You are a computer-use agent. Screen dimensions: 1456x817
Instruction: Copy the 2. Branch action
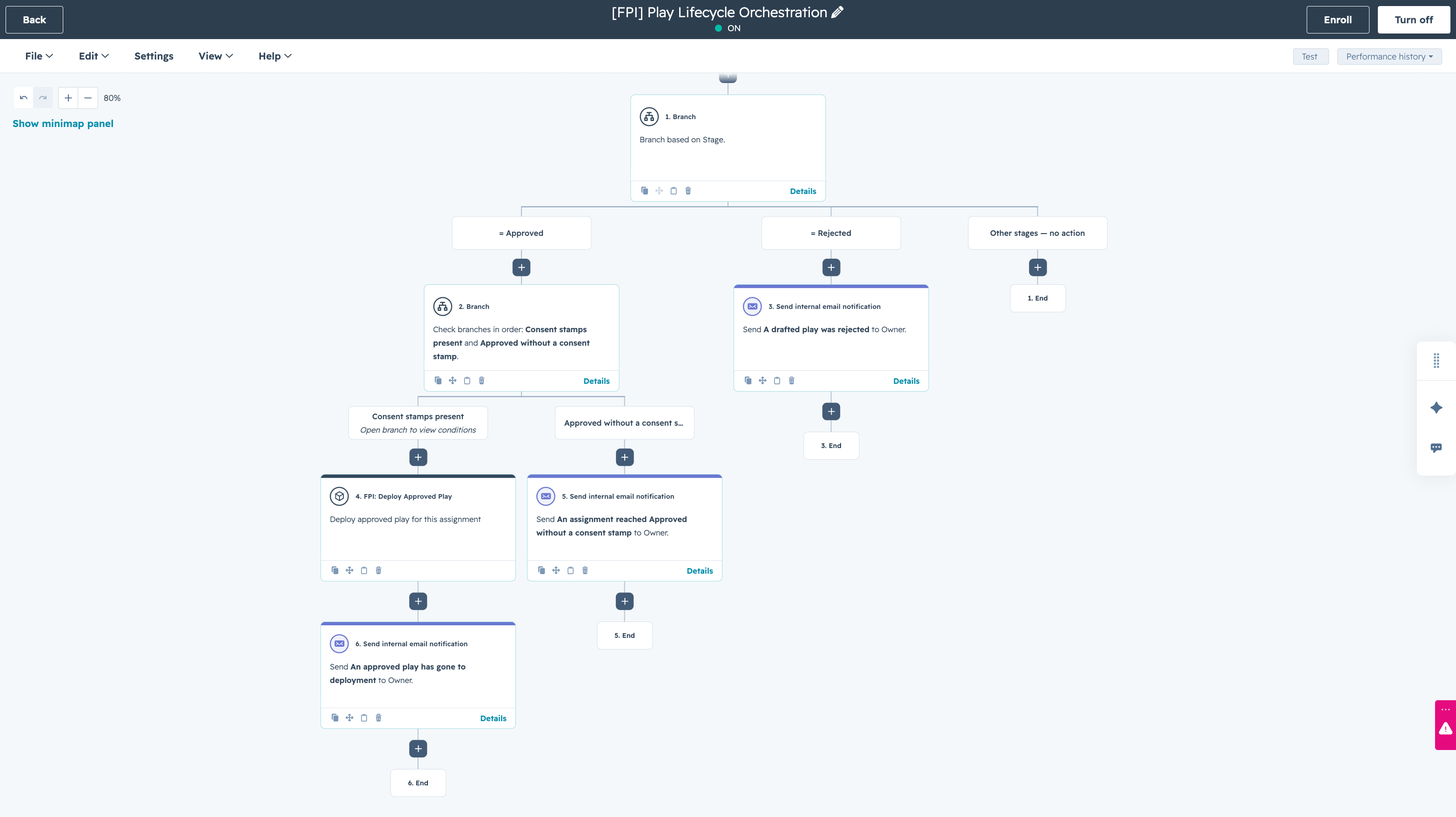coord(438,381)
